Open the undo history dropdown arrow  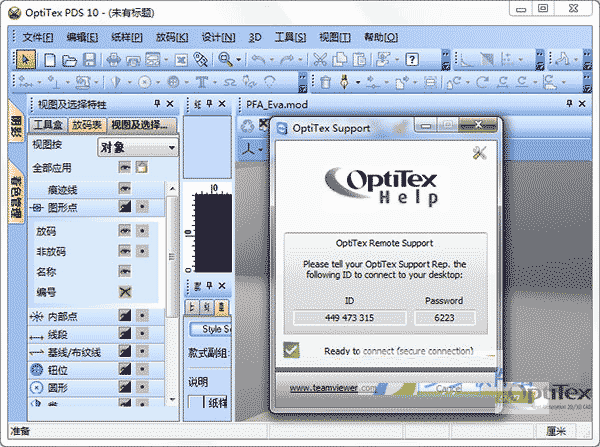click(271, 60)
